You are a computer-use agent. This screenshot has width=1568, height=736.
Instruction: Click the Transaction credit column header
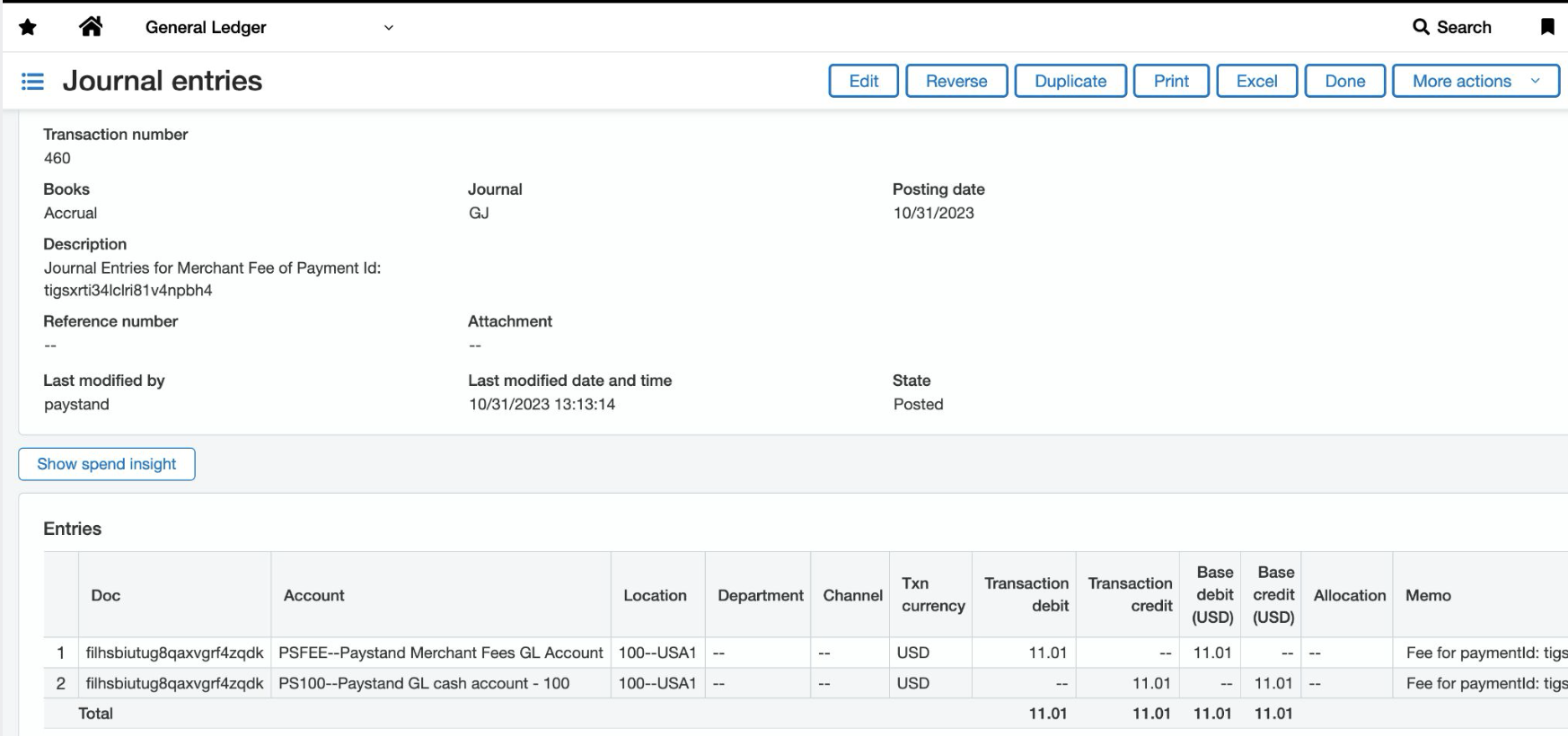pos(1130,594)
